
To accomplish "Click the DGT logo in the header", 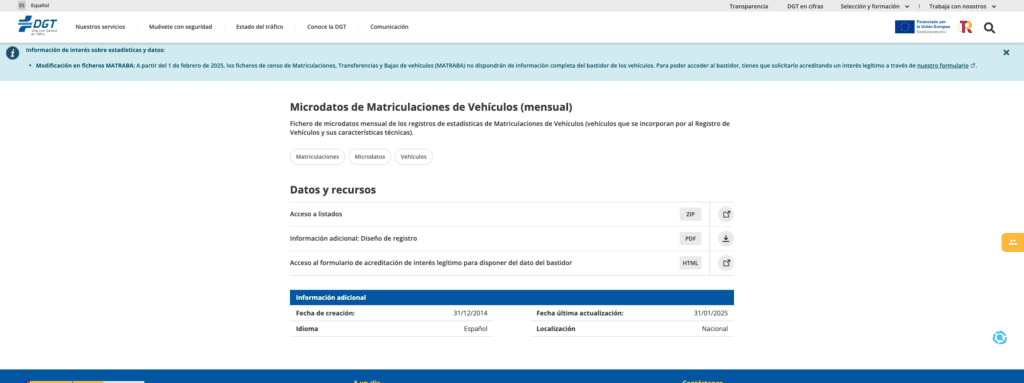I will point(37,26).
